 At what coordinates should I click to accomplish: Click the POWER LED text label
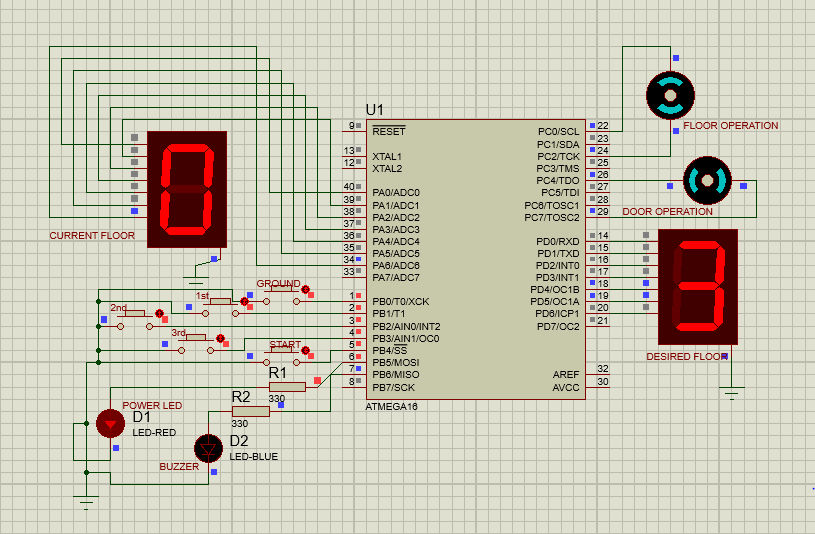(152, 406)
